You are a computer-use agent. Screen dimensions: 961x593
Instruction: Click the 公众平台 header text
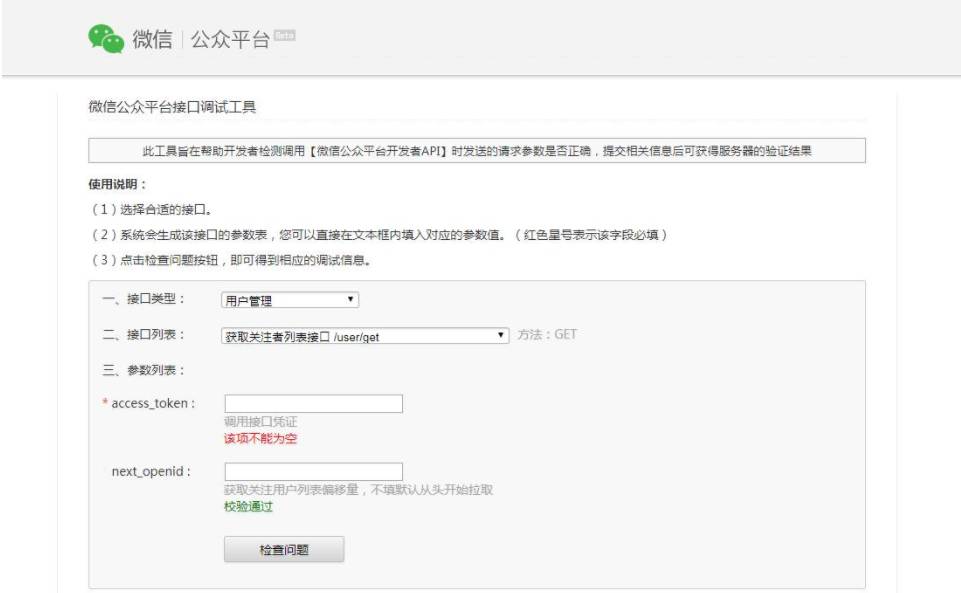pyautogui.click(x=230, y=39)
